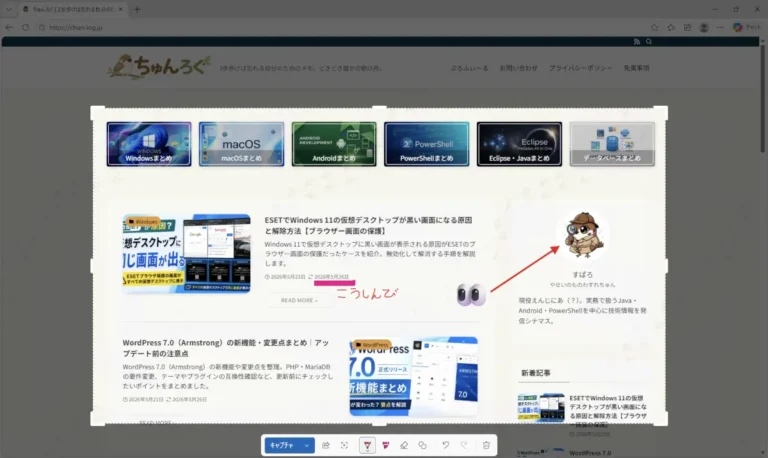Click the browser refresh icon
Viewport: 768px width, 458px height.
coord(25,27)
